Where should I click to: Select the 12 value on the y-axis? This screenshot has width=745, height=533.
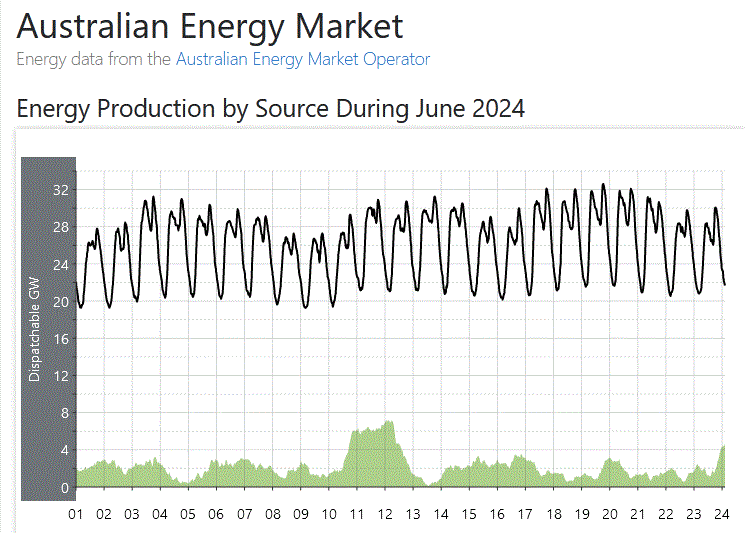61,376
